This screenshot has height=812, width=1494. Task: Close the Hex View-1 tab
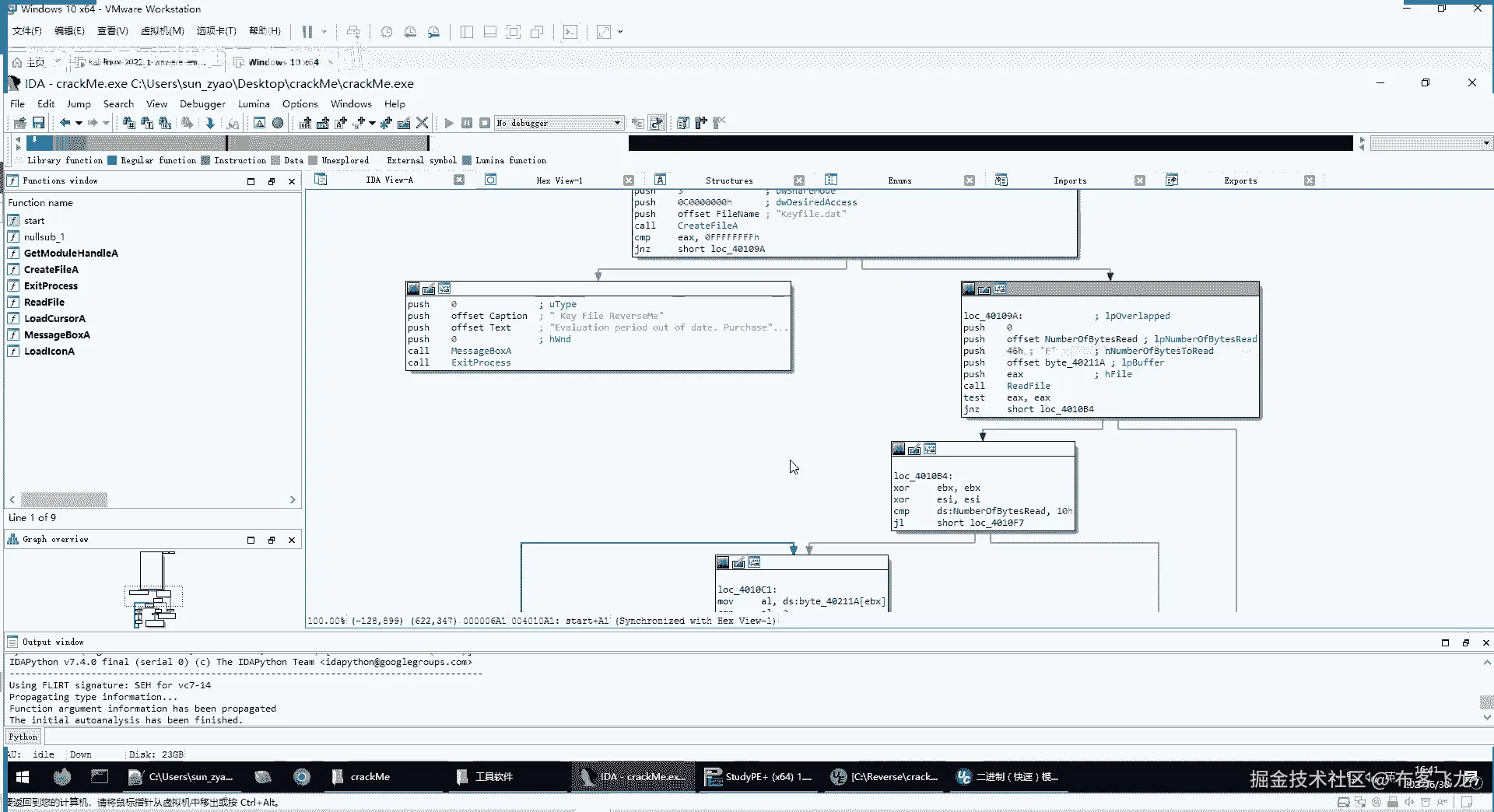(x=629, y=180)
